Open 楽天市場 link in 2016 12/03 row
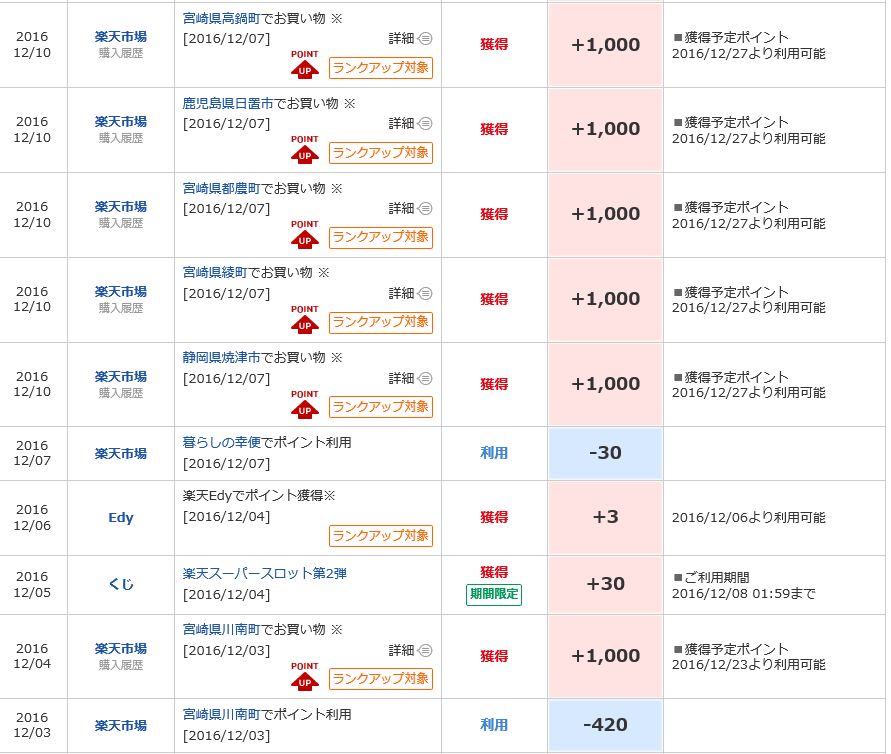891x754 pixels. [120, 726]
